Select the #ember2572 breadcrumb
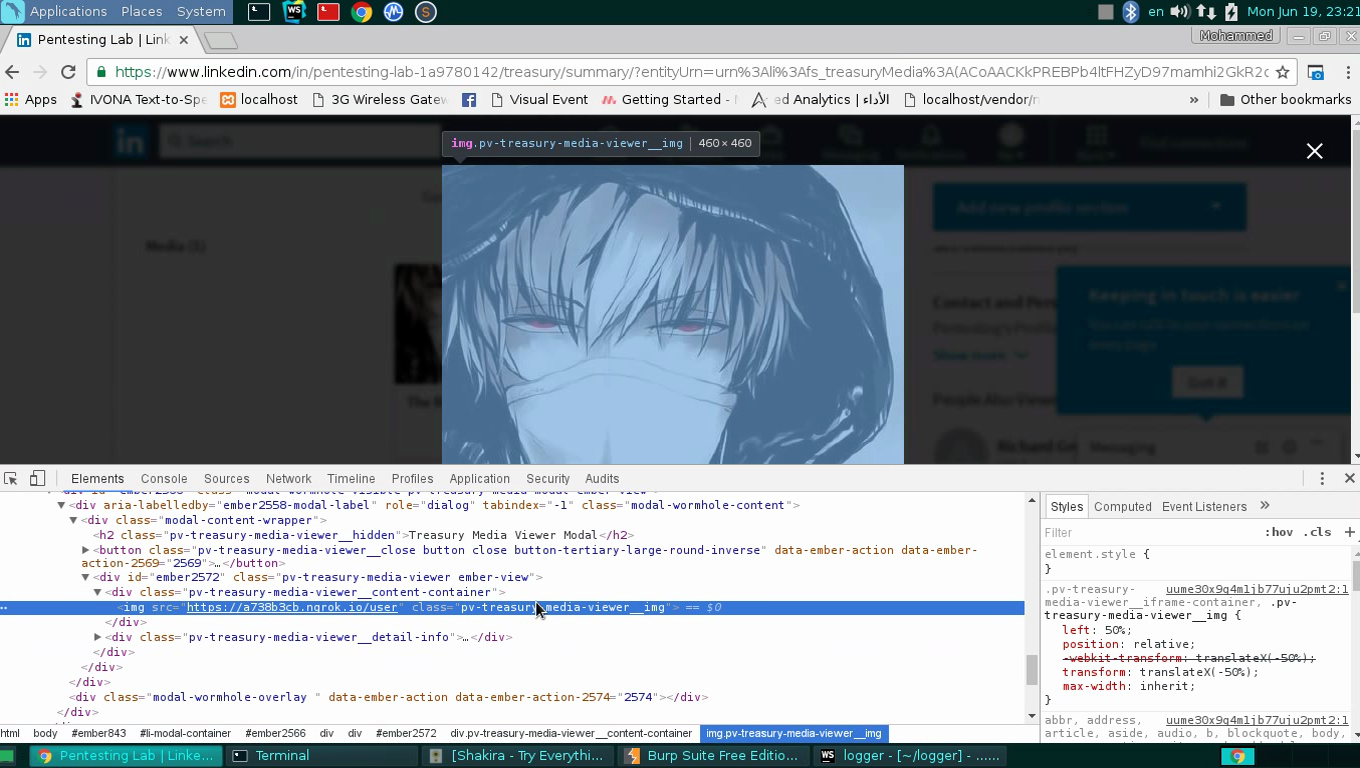 pos(406,733)
